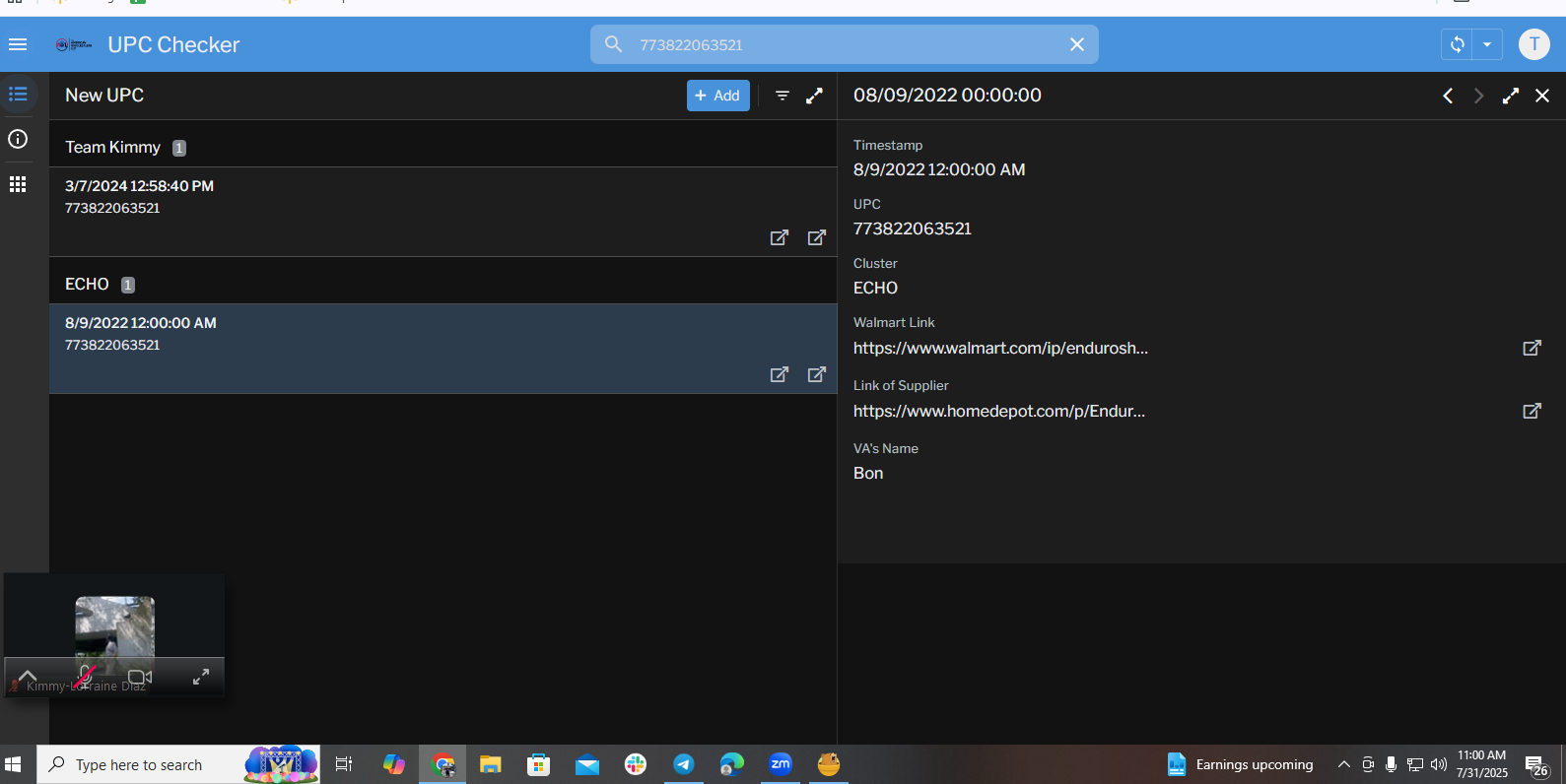This screenshot has height=784, width=1566.
Task: Go to the previous record with the left arrow
Action: pos(1448,96)
